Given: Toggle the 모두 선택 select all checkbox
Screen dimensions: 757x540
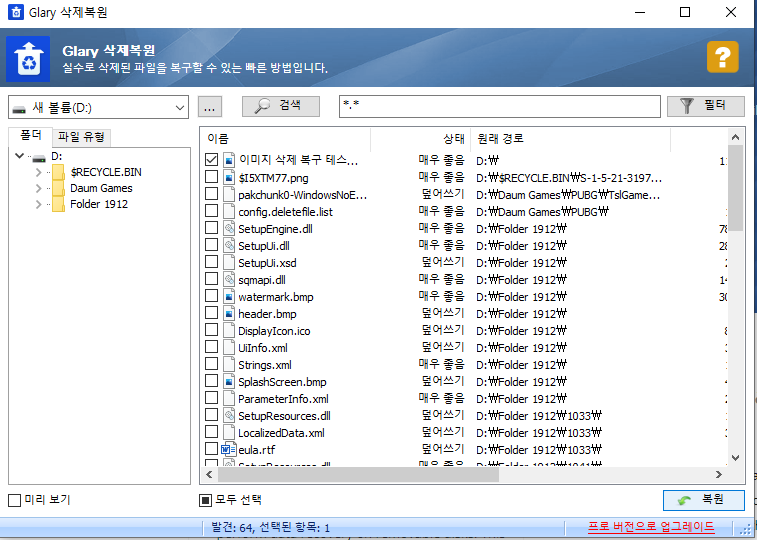Looking at the screenshot, I should (205, 500).
